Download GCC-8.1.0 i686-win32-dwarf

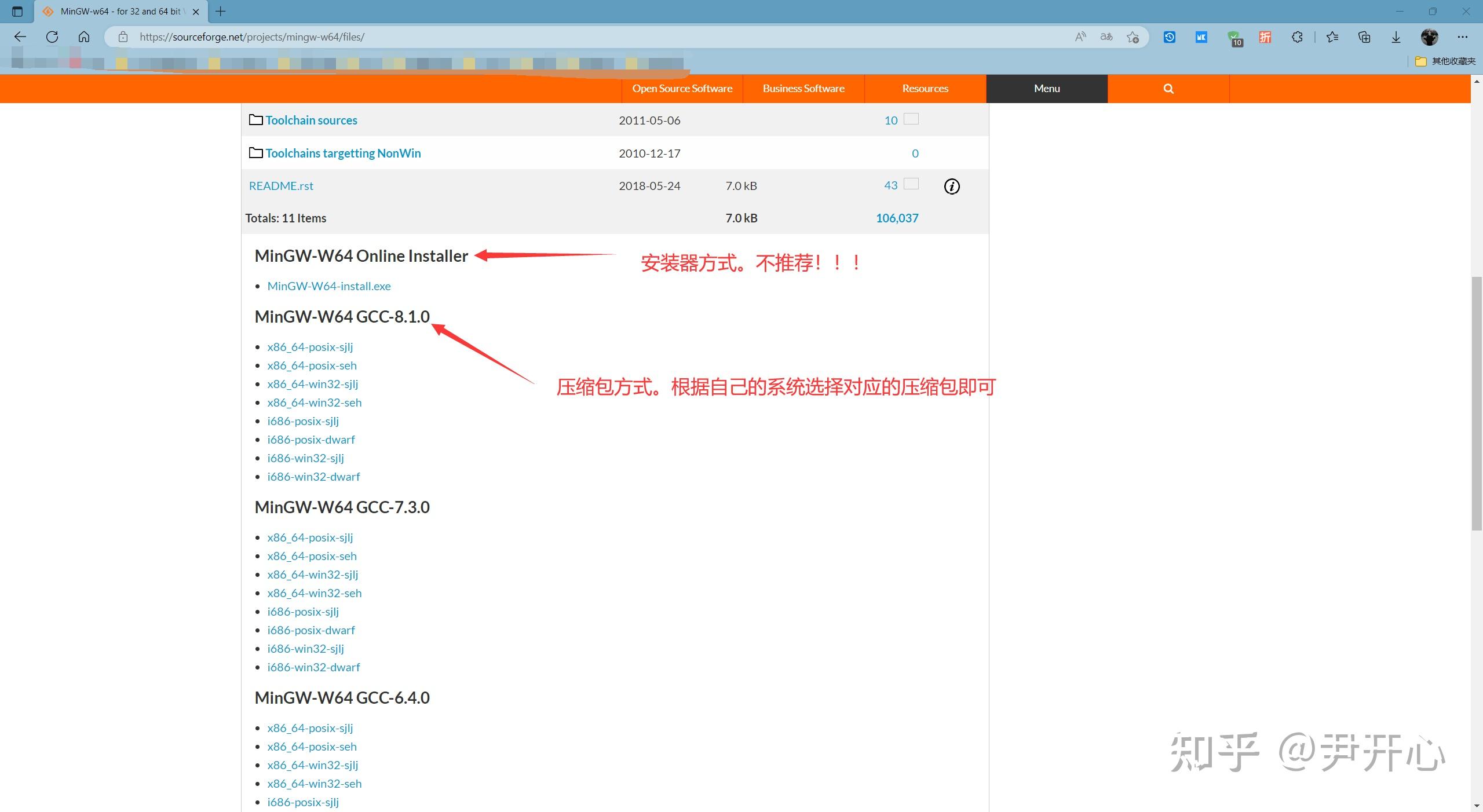(x=313, y=477)
